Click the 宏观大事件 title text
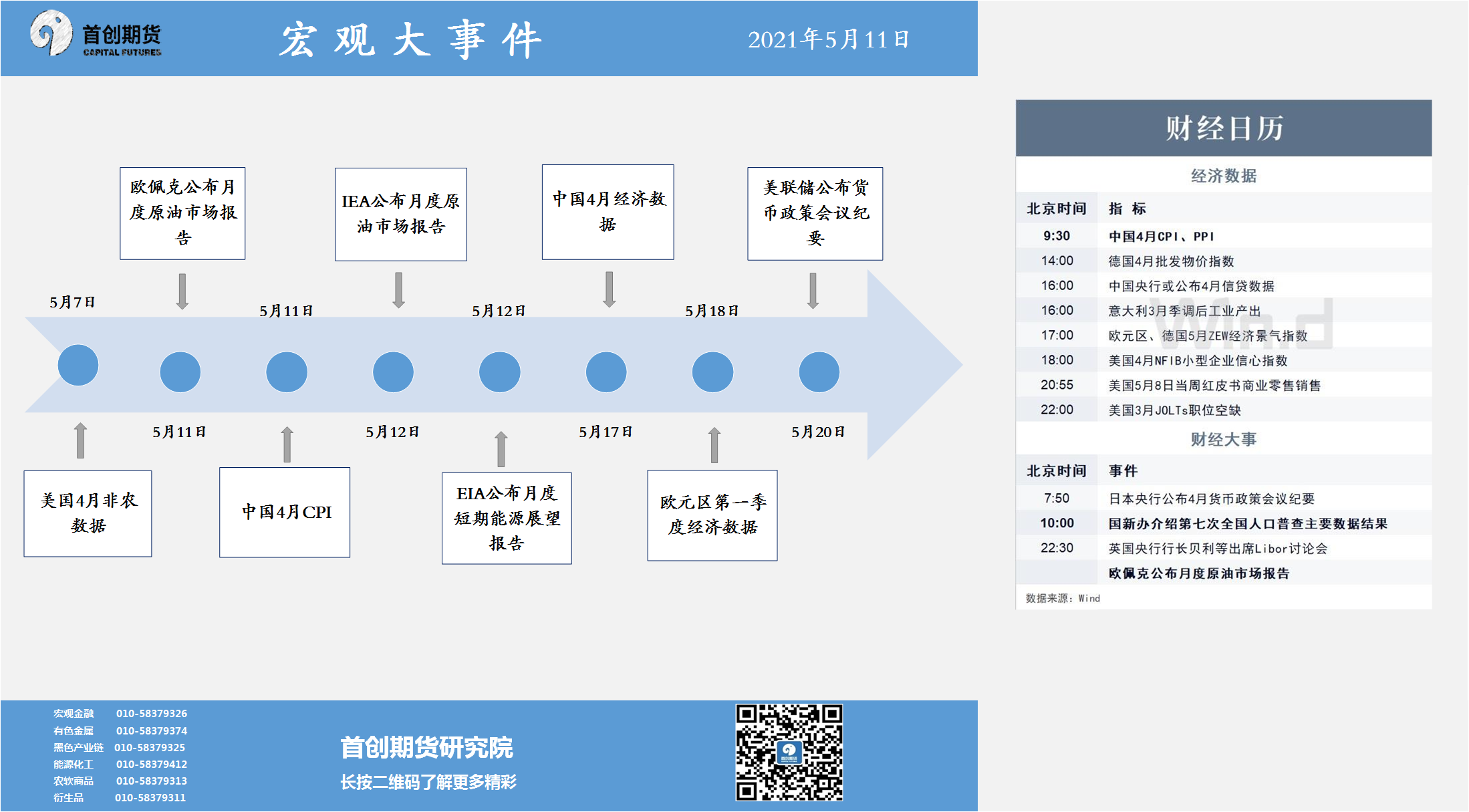 [410, 39]
